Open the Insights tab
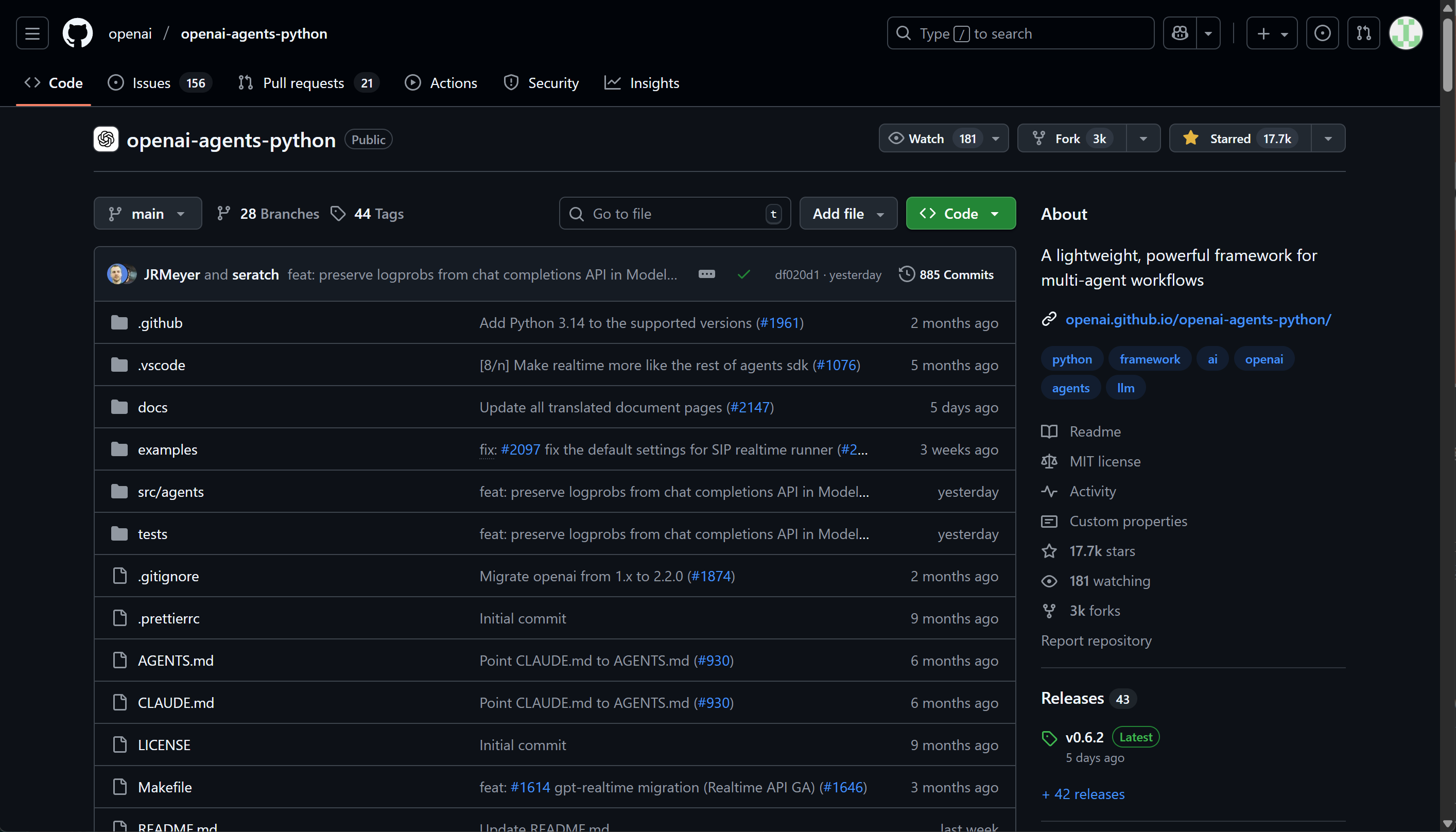 click(x=642, y=83)
